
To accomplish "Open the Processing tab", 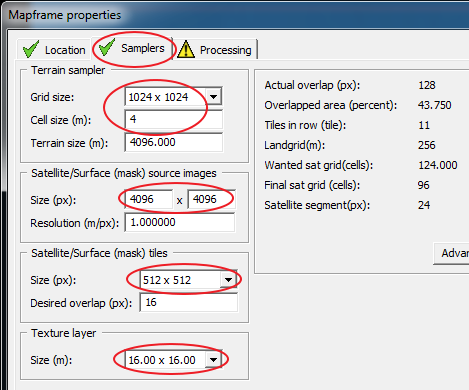I will [x=215, y=50].
